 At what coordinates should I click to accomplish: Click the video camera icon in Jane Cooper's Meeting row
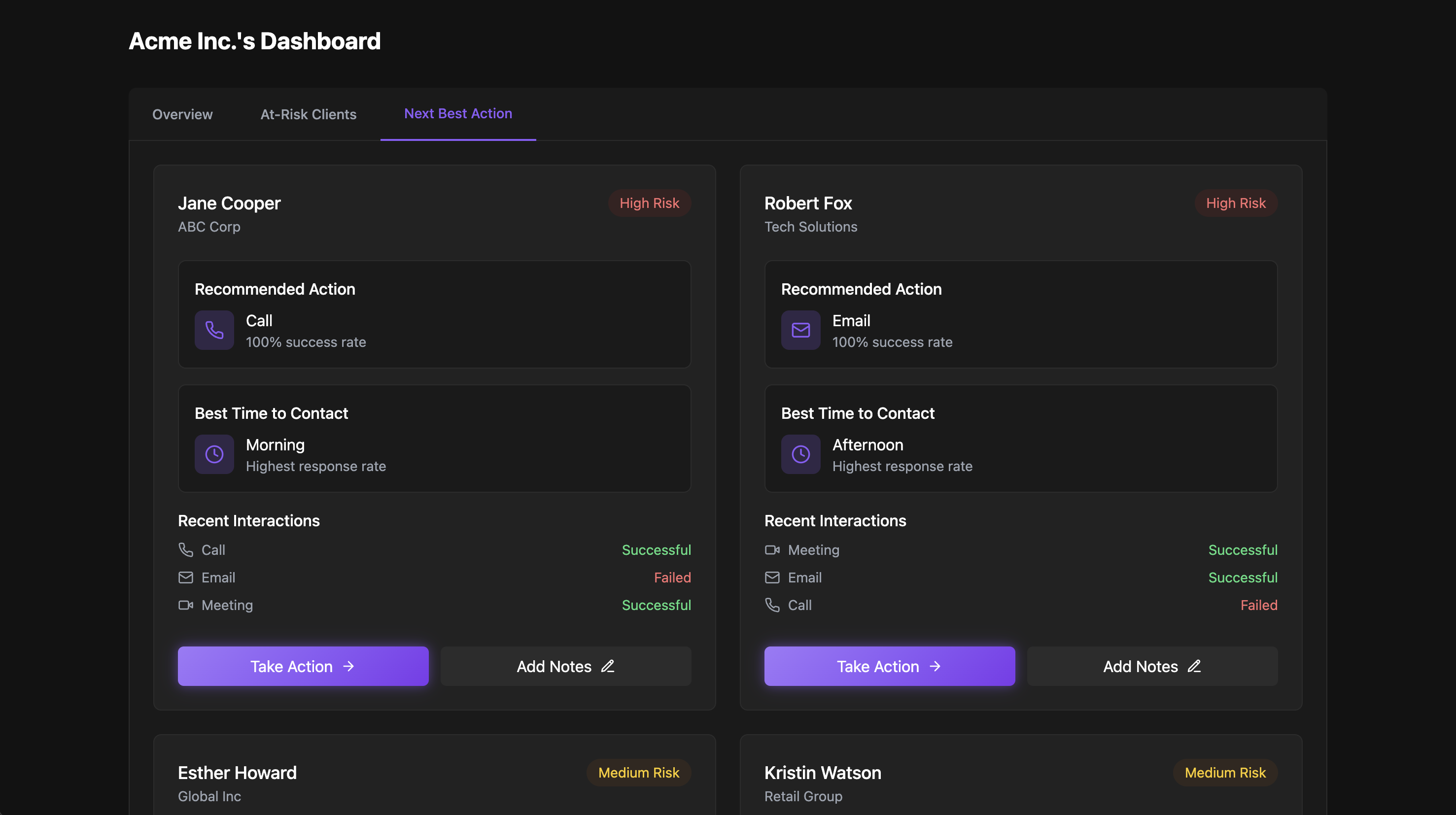click(x=185, y=605)
